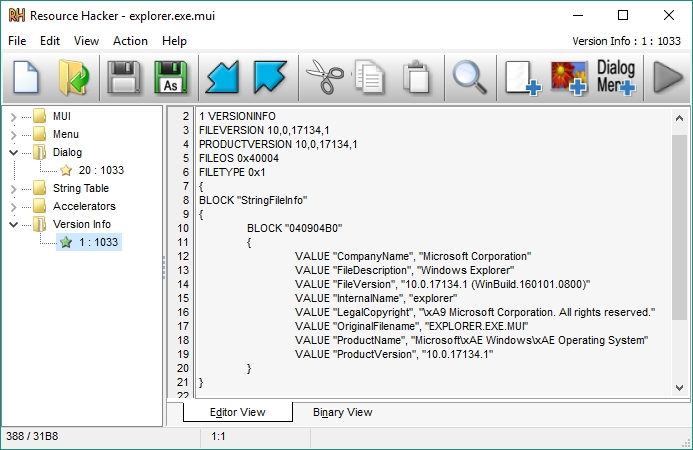
Task: Click the Copy pages icon
Action: 369,77
